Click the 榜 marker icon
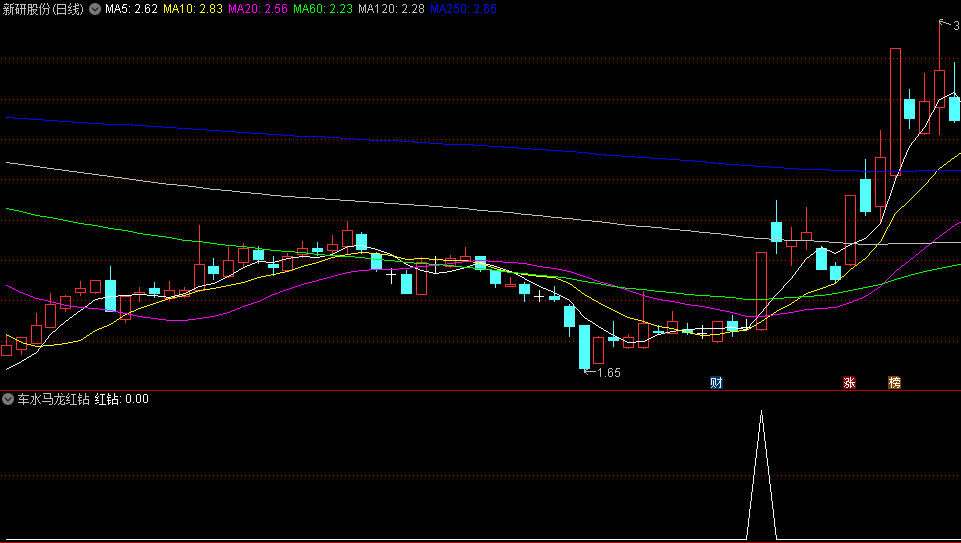This screenshot has width=961, height=543. (895, 383)
